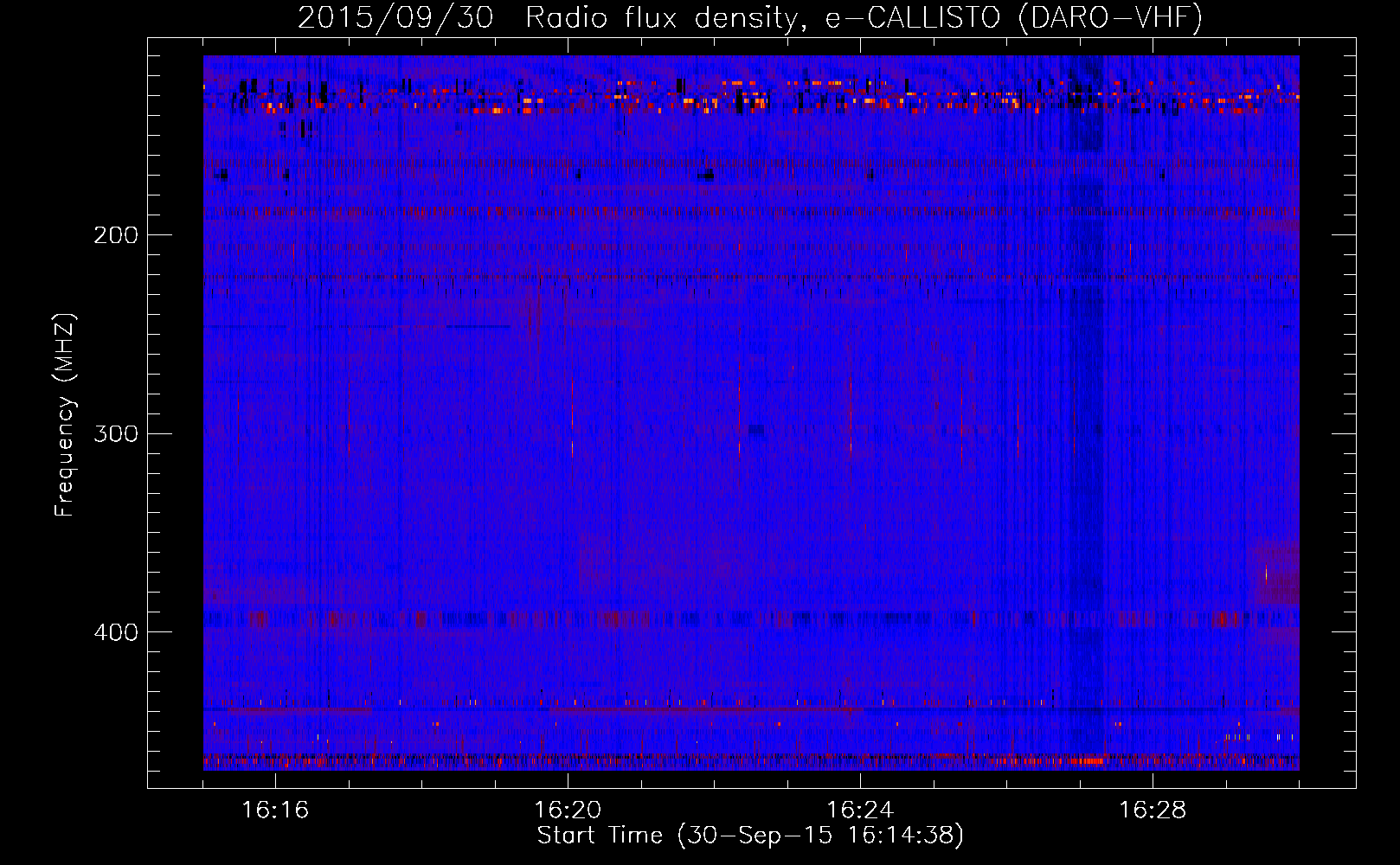Click the 'Frequency (MHZ)' axis label
Viewport: 1400px width, 865px height.
(x=66, y=415)
